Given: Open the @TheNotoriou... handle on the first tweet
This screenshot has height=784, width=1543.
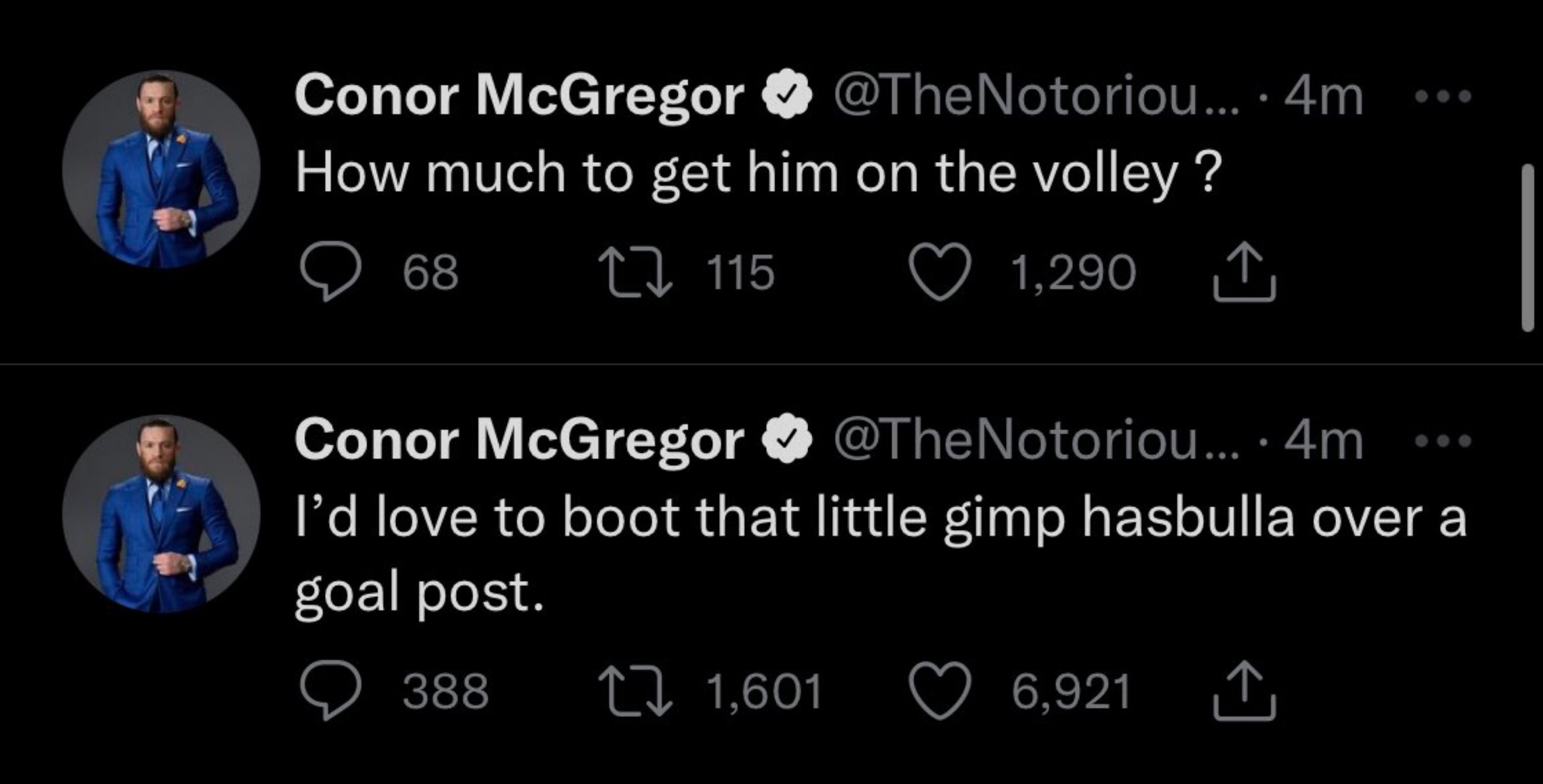Looking at the screenshot, I should pyautogui.click(x=1033, y=96).
